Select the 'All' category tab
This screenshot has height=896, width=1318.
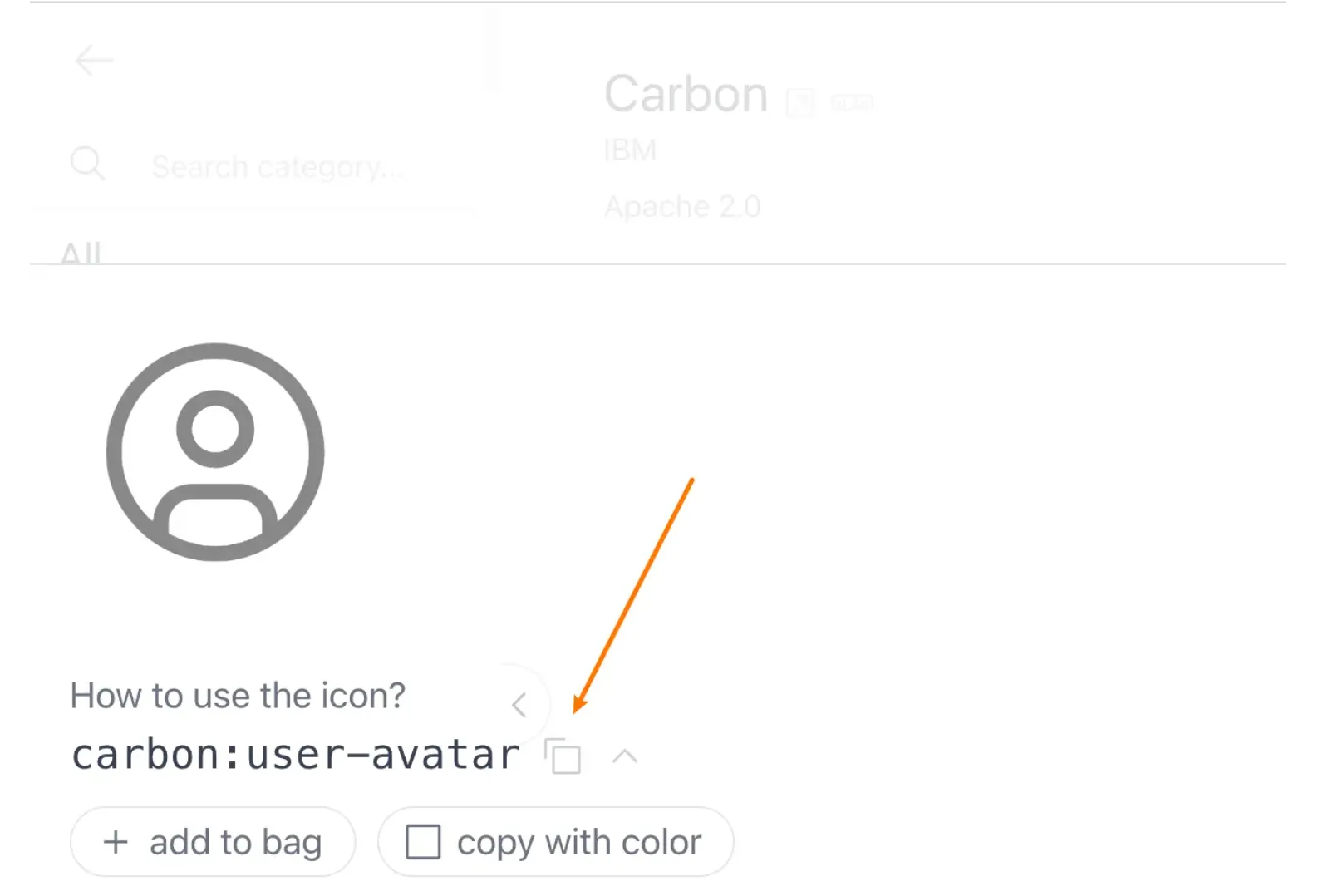click(81, 253)
